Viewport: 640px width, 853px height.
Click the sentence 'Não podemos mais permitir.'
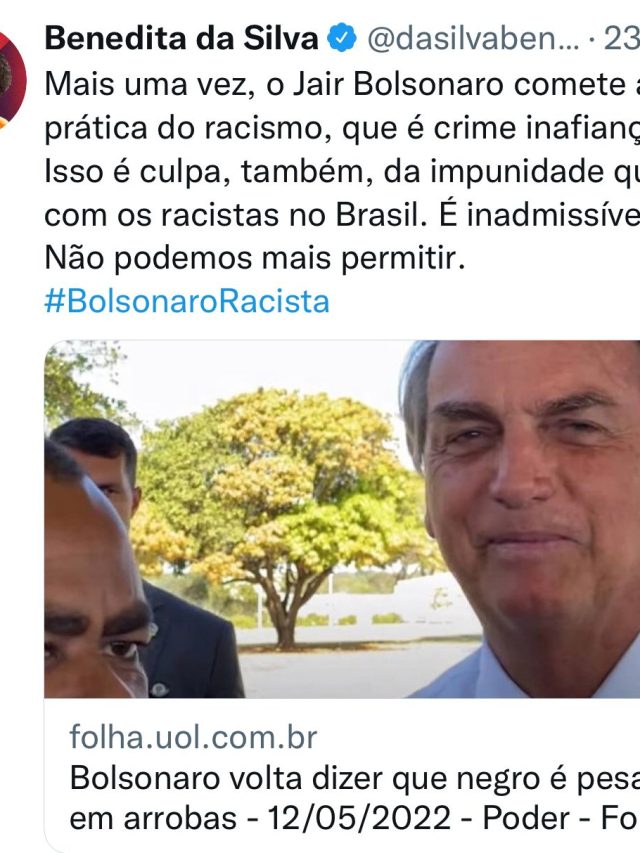[x=255, y=258]
